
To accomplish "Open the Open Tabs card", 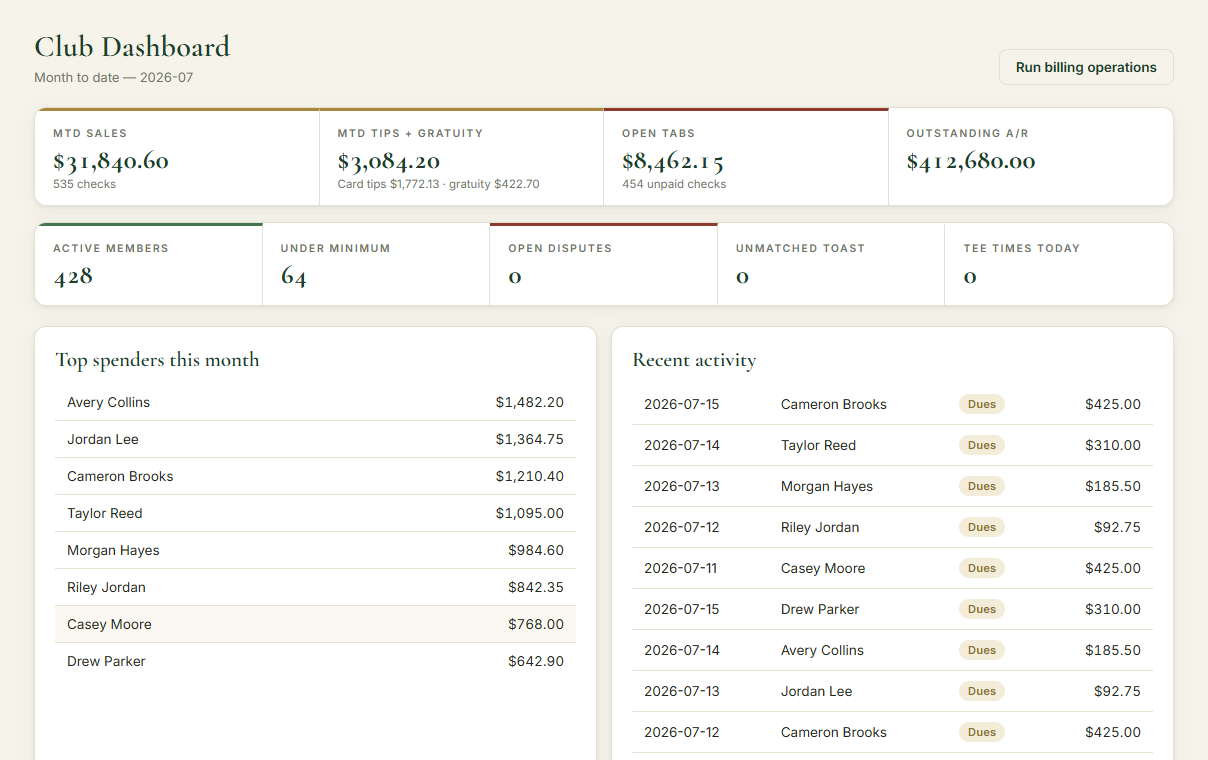I will pos(746,157).
